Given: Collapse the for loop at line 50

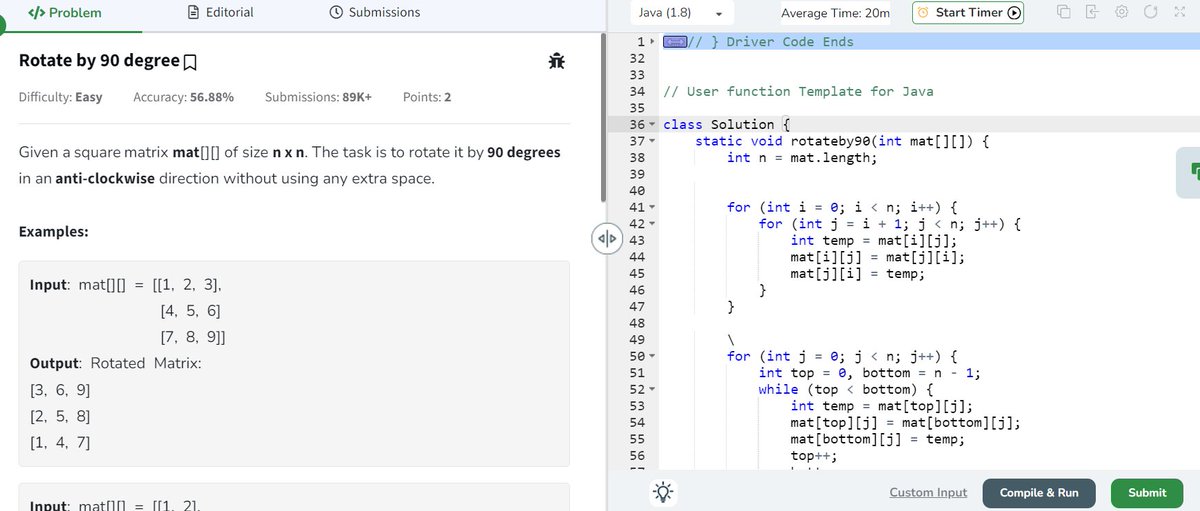Looking at the screenshot, I should [653, 356].
